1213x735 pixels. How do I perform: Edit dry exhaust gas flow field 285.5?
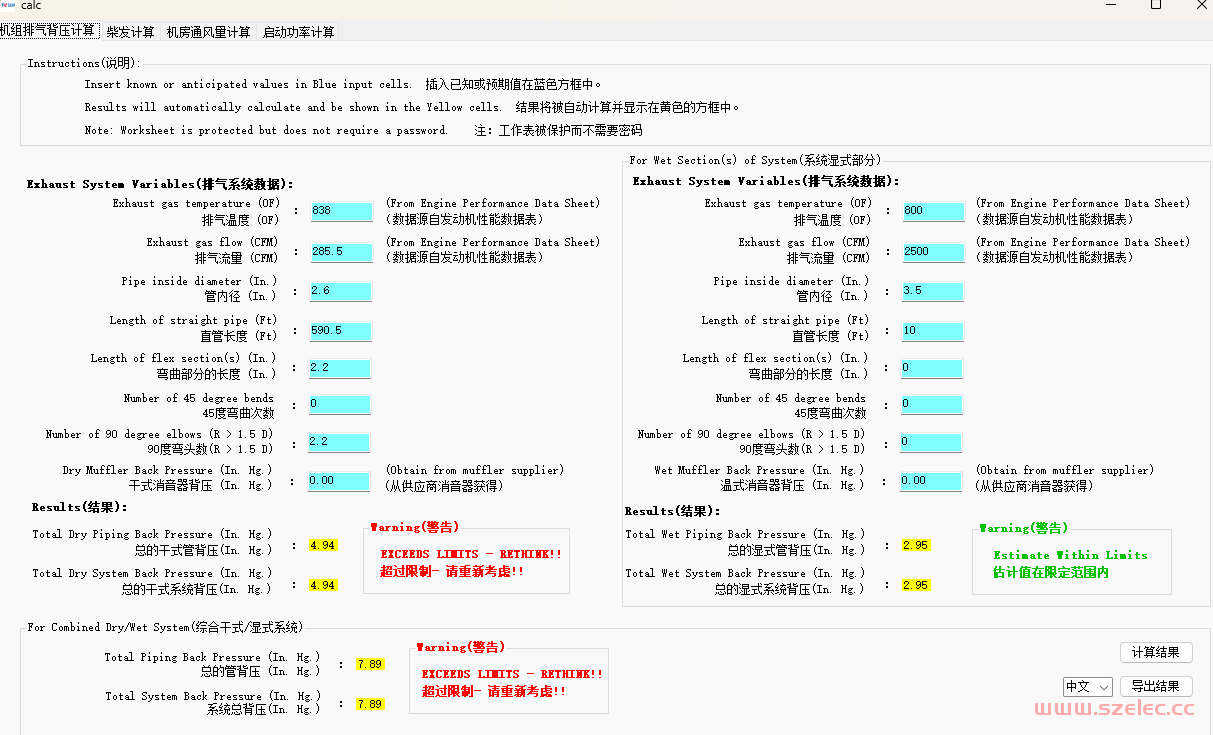340,252
